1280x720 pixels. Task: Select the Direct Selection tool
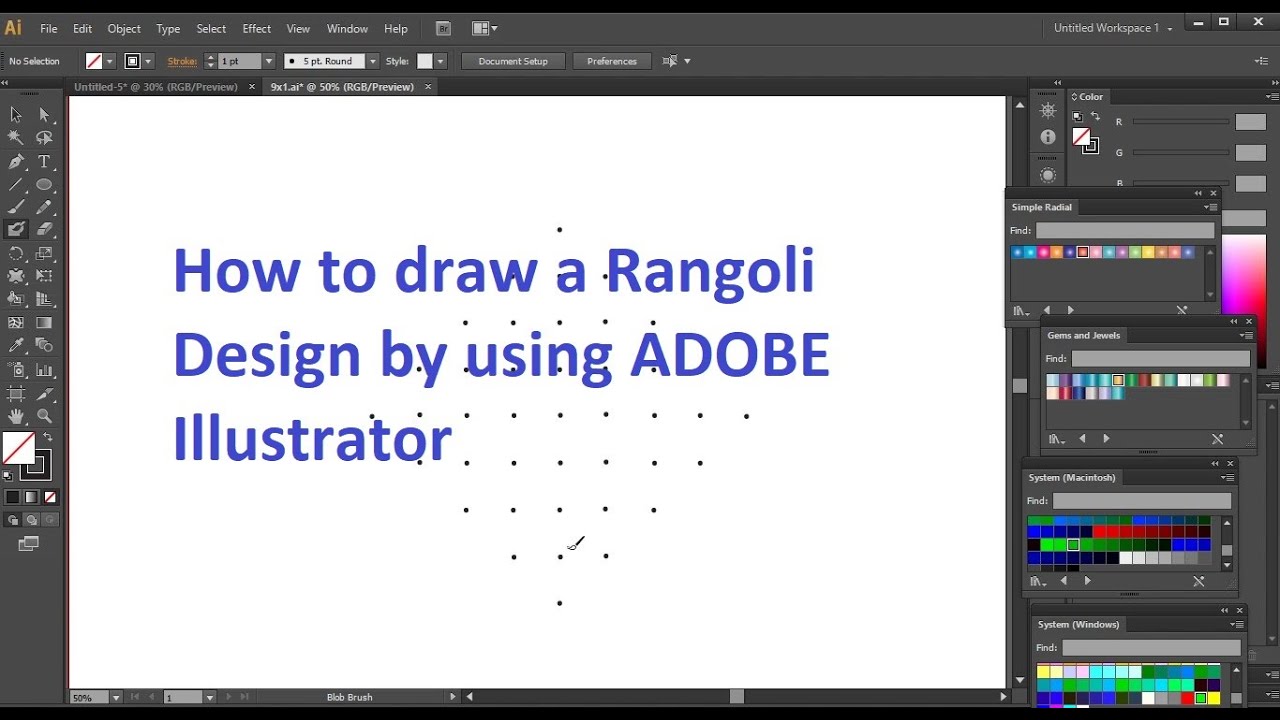[x=44, y=115]
